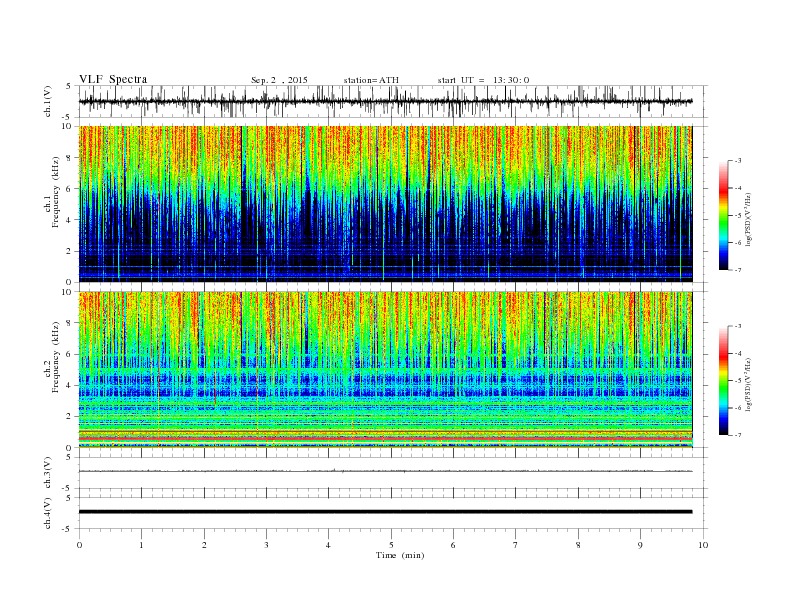Click the "10" tick on the Time axis
Screen dimensions: 792x612
(703, 545)
